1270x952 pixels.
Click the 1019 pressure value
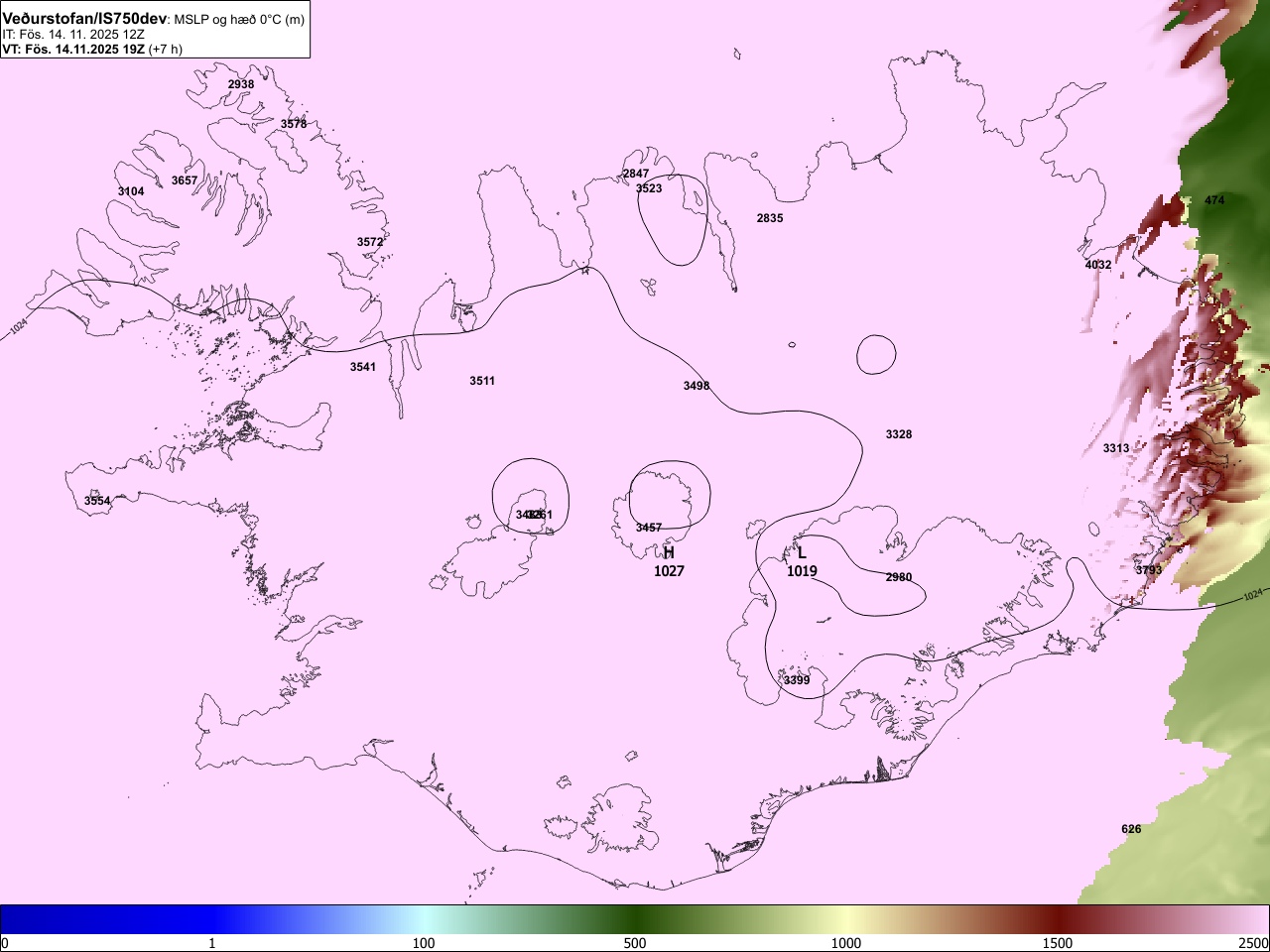click(802, 571)
